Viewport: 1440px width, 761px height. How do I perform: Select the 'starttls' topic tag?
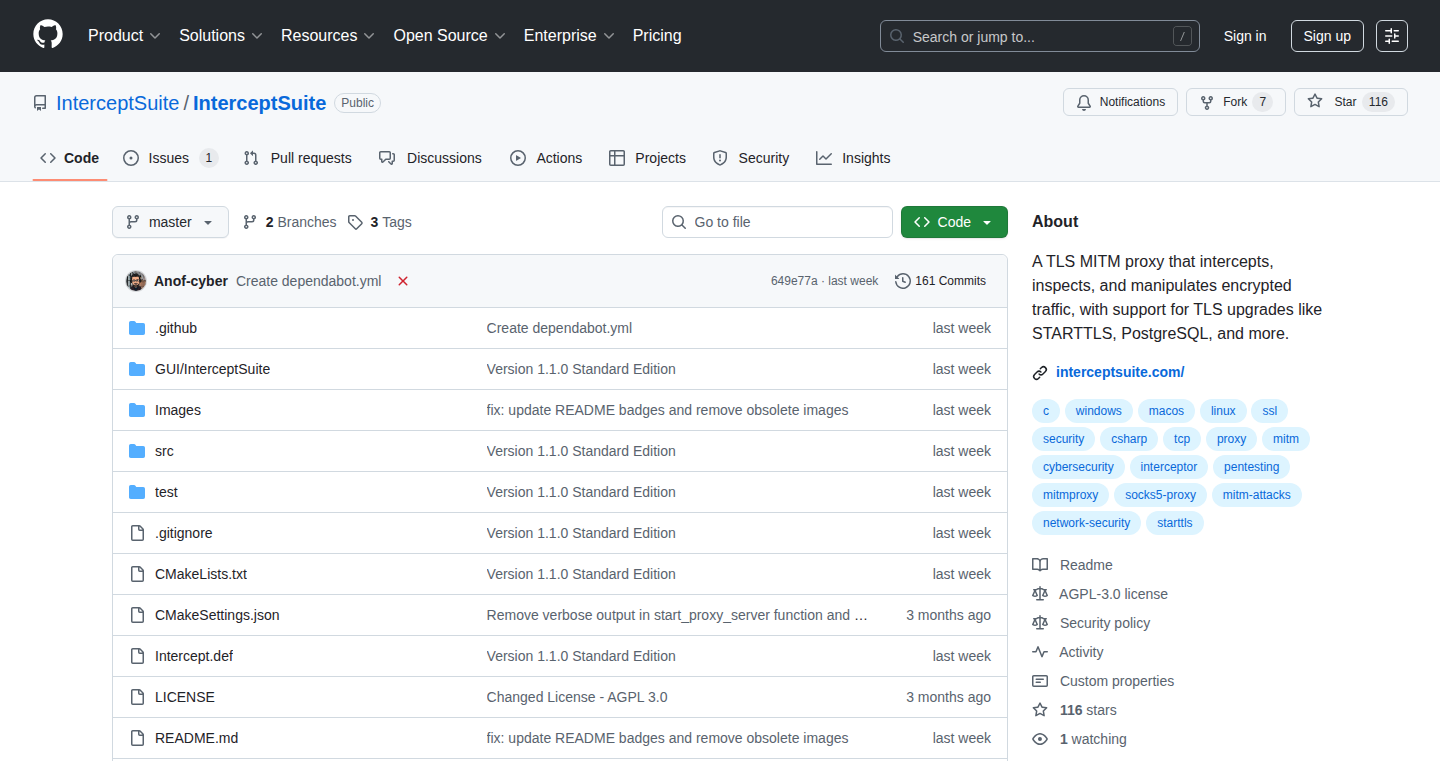(x=1175, y=523)
